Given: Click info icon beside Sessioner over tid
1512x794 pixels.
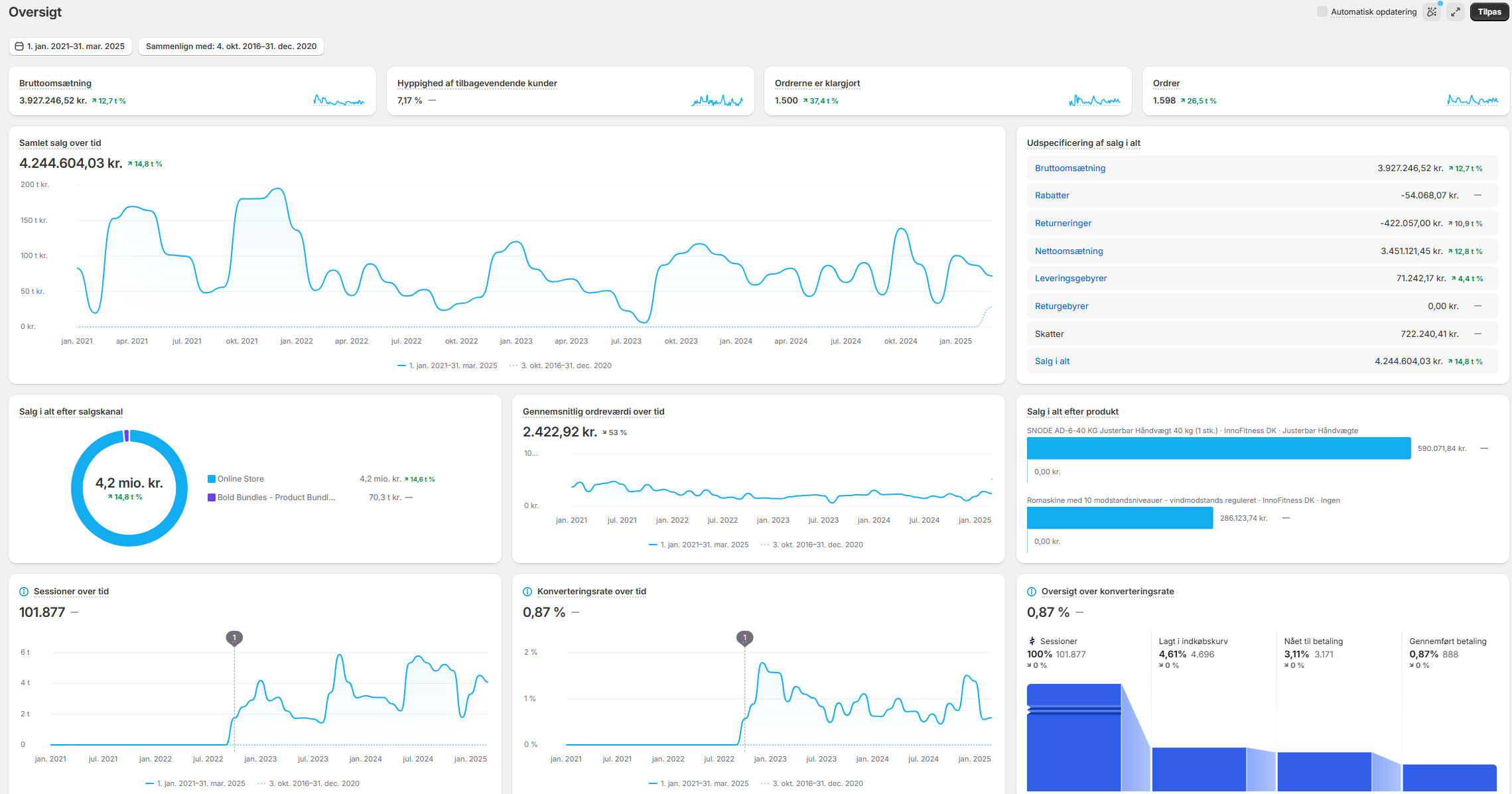Looking at the screenshot, I should 24,592.
